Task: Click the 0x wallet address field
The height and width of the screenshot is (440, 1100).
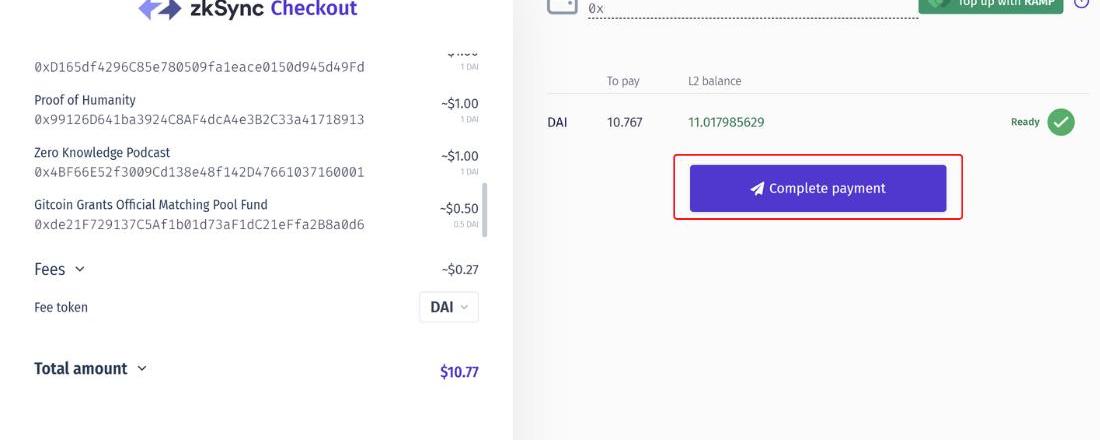Action: [x=750, y=9]
